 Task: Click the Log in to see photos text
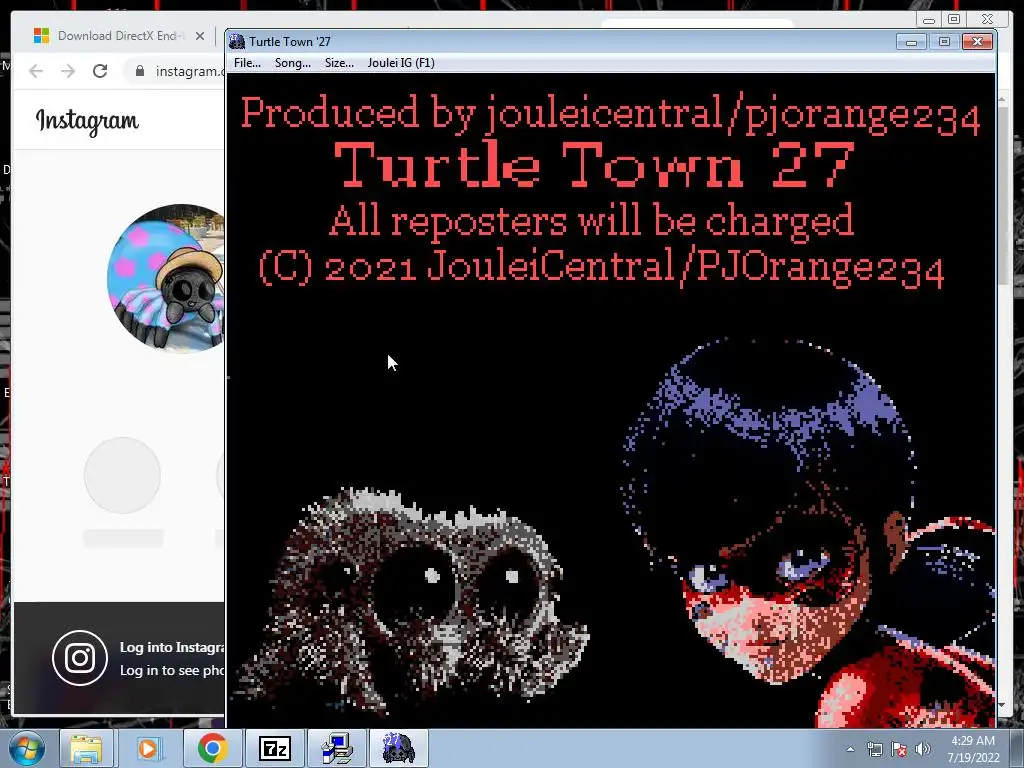pos(172,671)
